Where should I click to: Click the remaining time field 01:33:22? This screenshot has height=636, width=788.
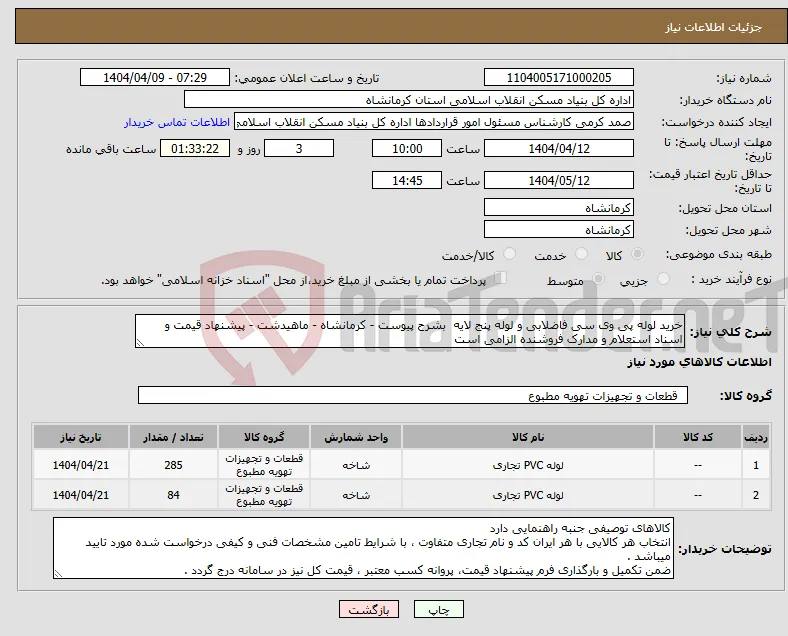[195, 148]
